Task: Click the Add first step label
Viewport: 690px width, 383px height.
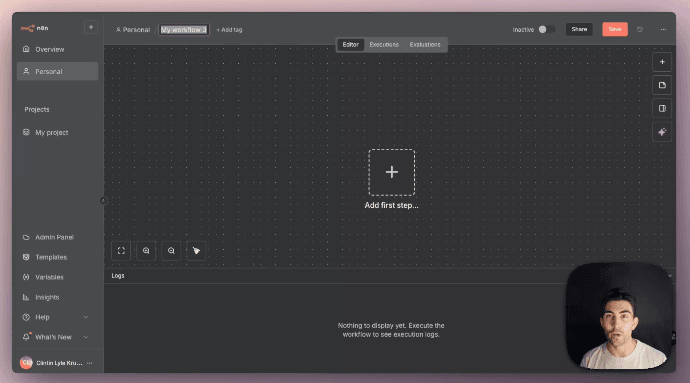Action: (392, 205)
